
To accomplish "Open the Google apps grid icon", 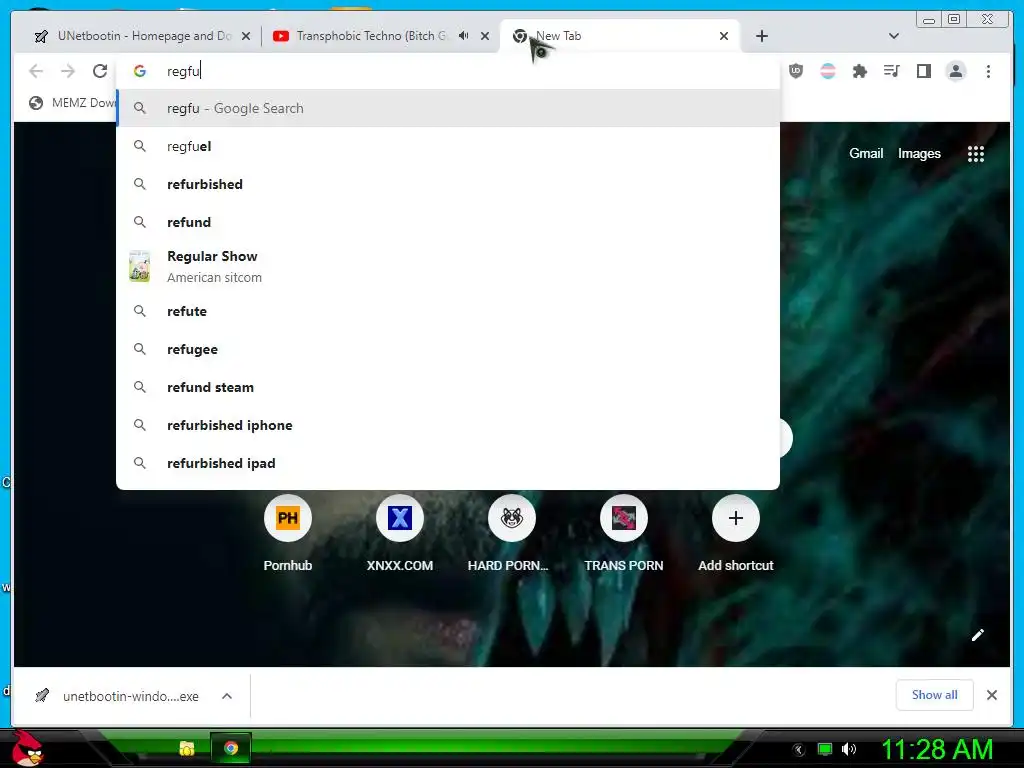I will pos(976,153).
